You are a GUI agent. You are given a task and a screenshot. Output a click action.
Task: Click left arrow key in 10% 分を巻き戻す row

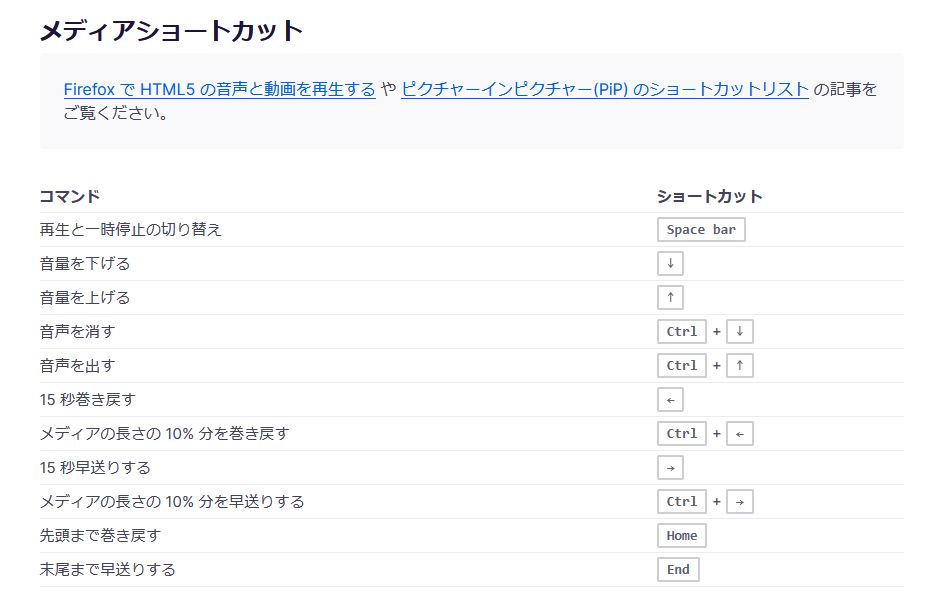coord(739,434)
